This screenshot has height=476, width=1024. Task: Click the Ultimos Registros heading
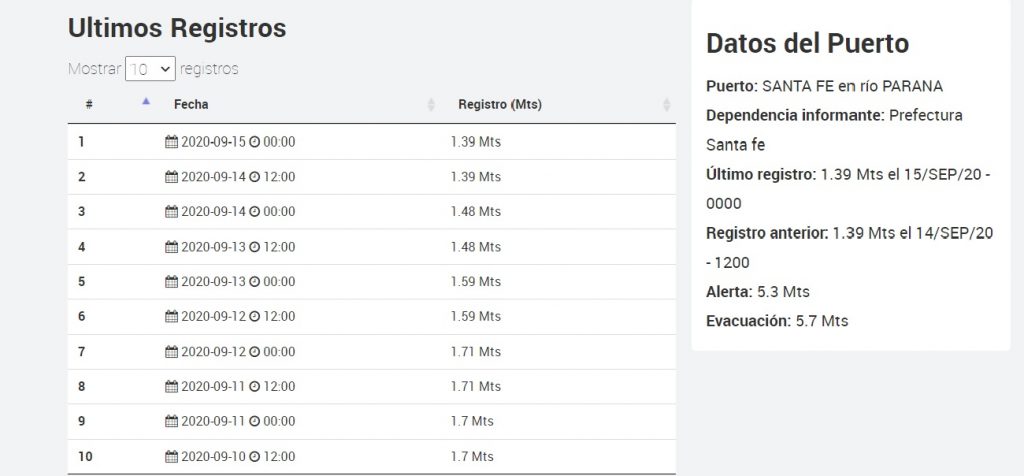[x=177, y=29]
